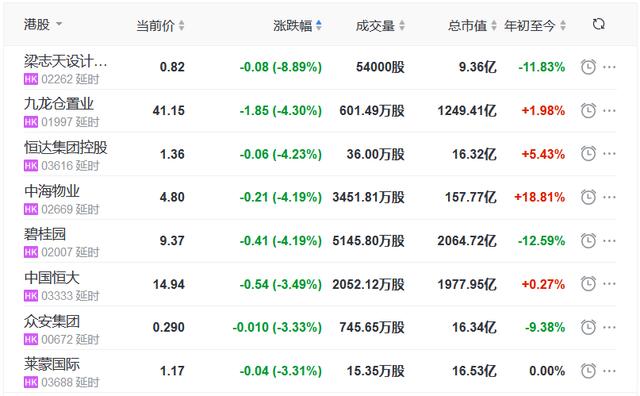
Task: Click change value -1.85 (-4.30%)
Action: (281, 111)
